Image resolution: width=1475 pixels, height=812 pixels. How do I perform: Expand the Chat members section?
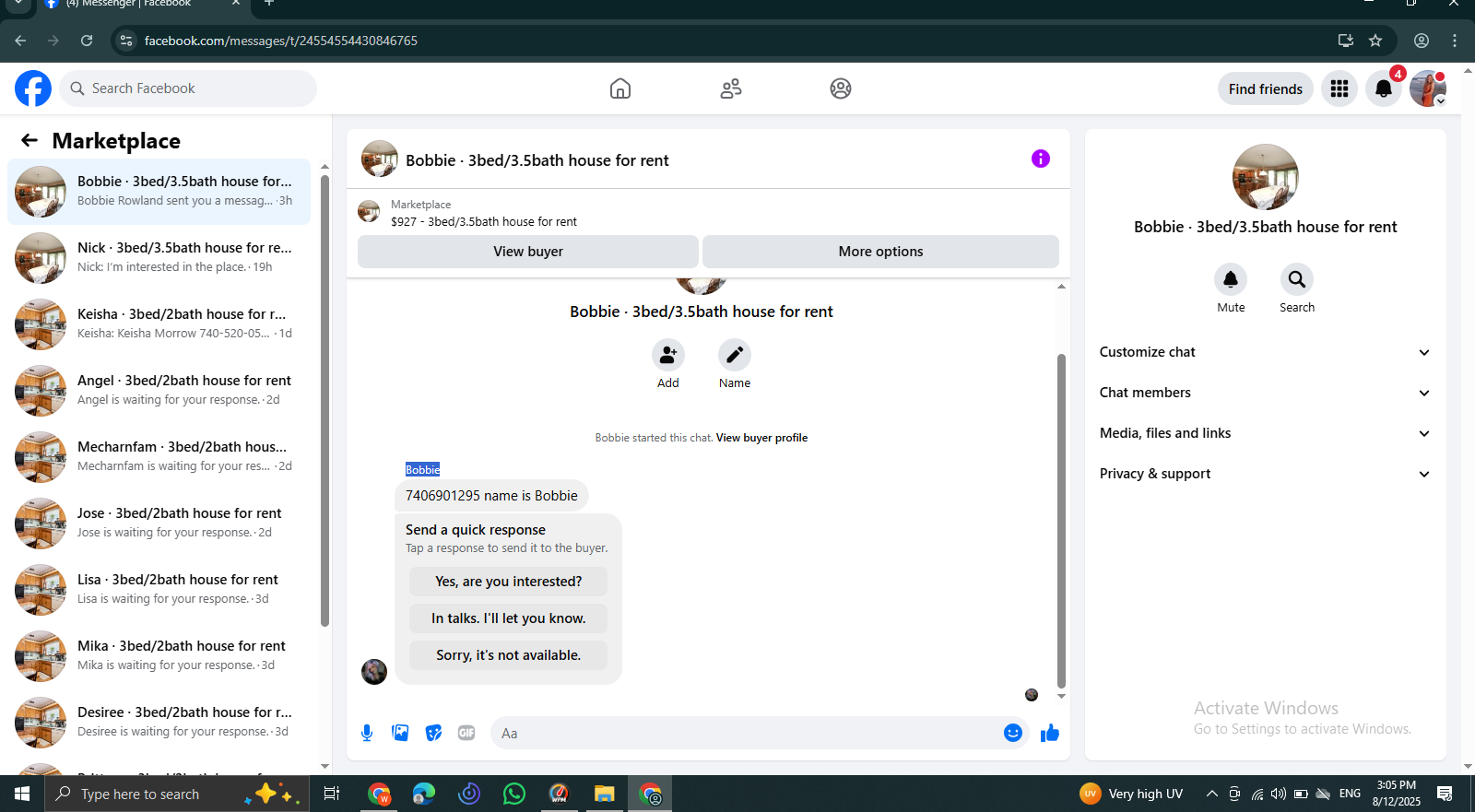[1265, 393]
